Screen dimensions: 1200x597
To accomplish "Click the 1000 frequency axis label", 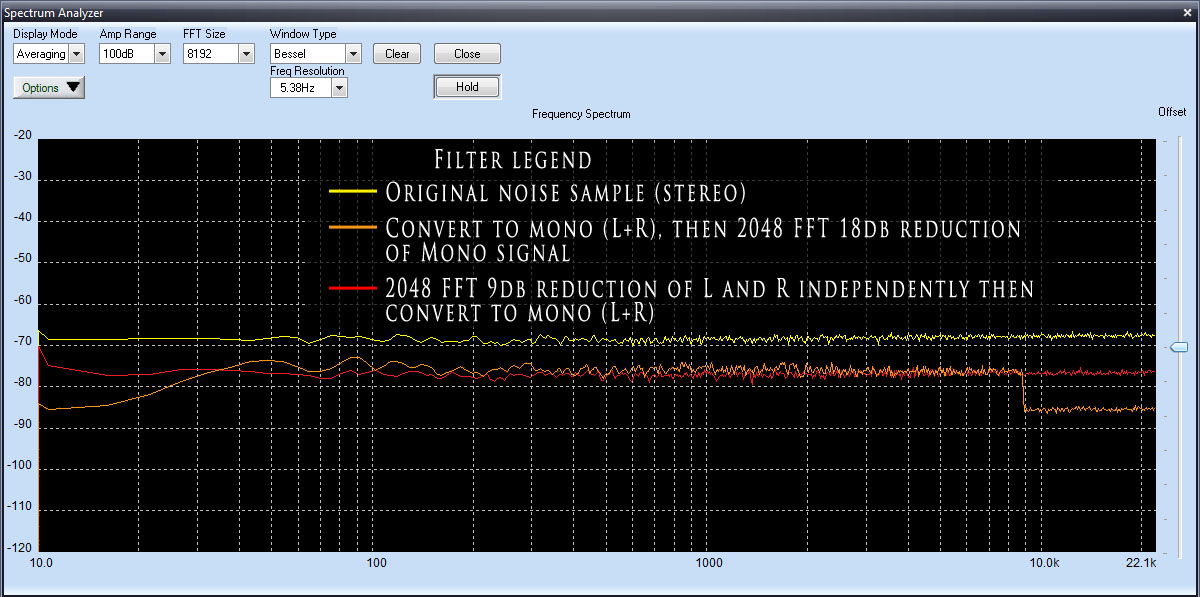I will (x=708, y=565).
